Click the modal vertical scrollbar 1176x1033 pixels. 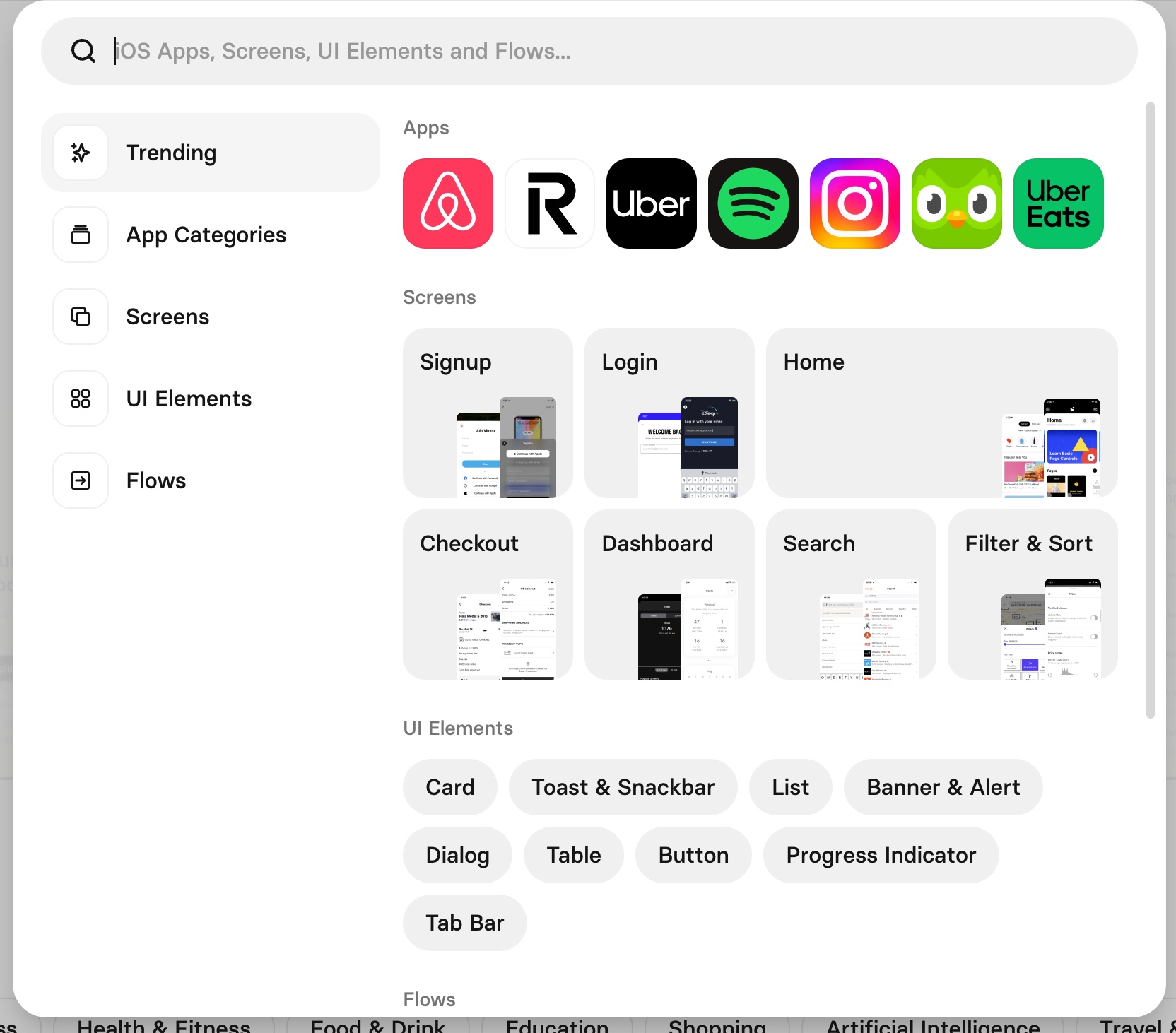click(x=1151, y=410)
